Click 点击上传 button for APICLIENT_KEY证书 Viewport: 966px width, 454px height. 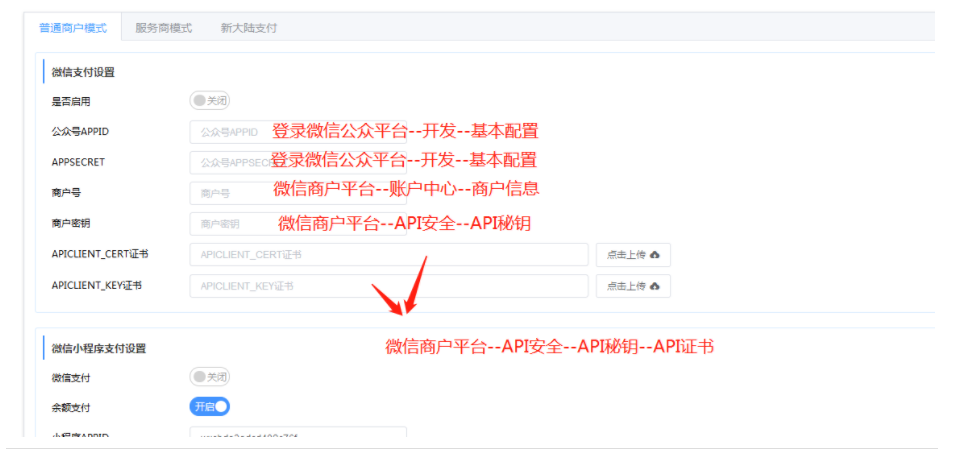[x=633, y=286]
